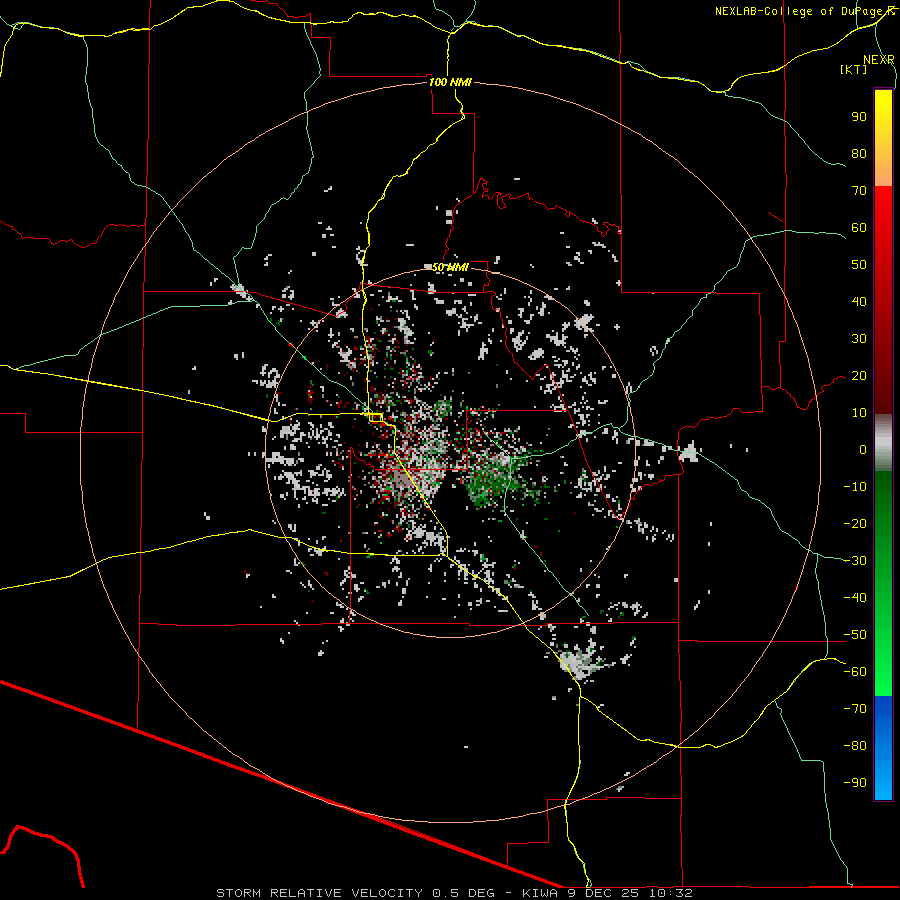Click the 50 value on color scale
Viewport: 900px width, 900px height.
tap(859, 265)
